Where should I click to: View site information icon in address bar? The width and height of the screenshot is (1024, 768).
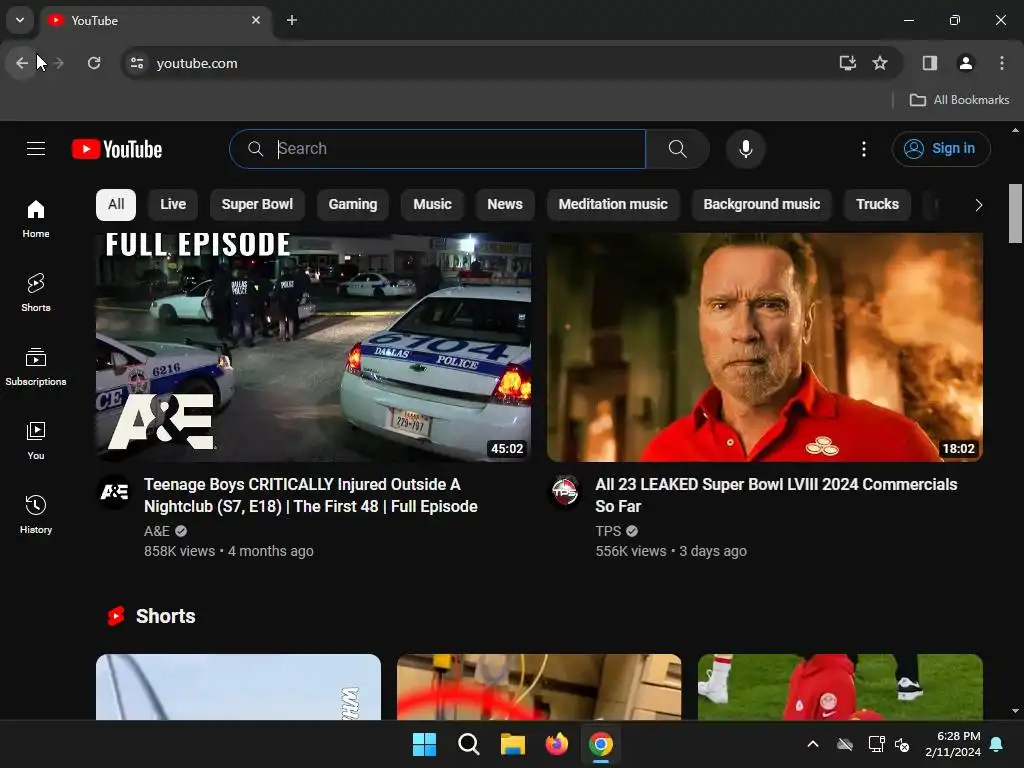137,63
